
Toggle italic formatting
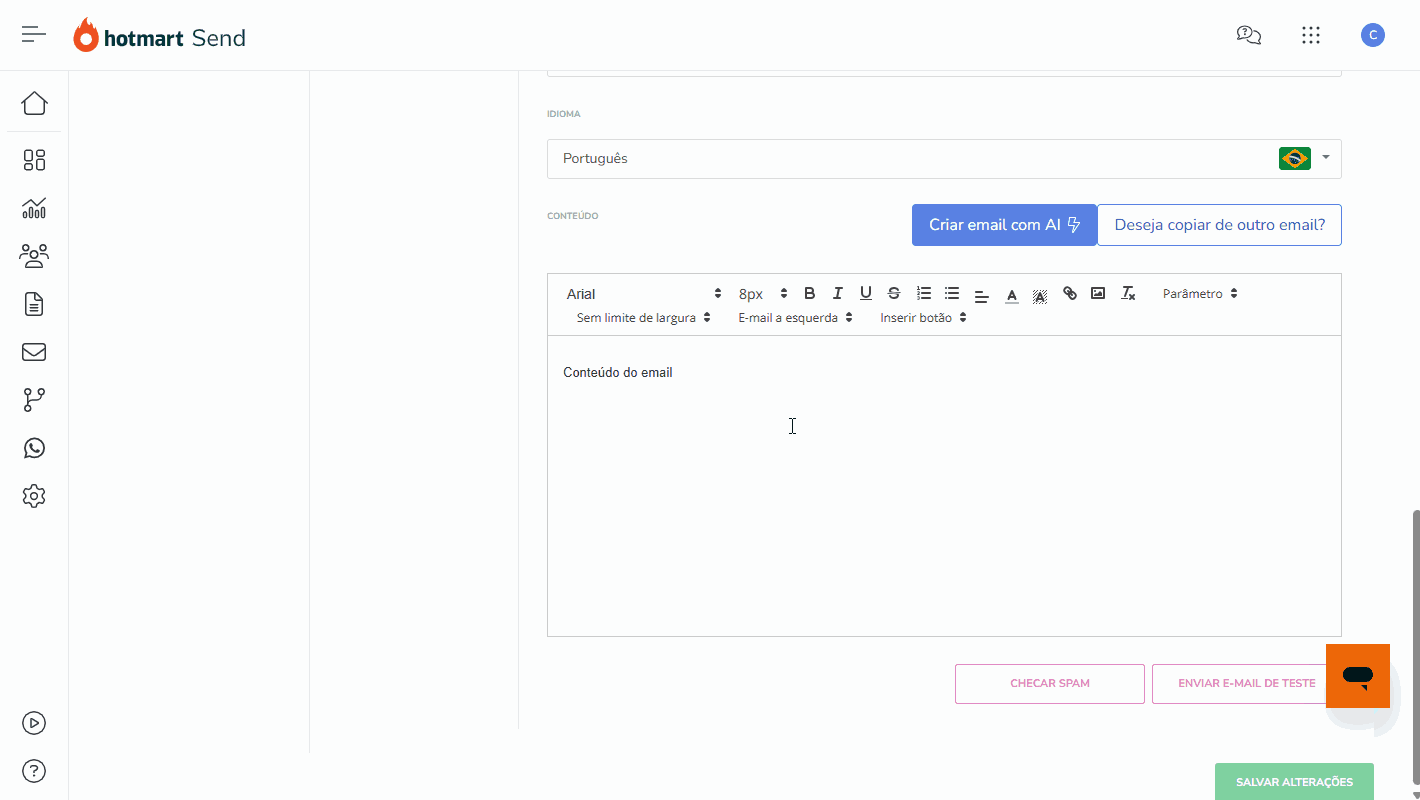click(838, 294)
